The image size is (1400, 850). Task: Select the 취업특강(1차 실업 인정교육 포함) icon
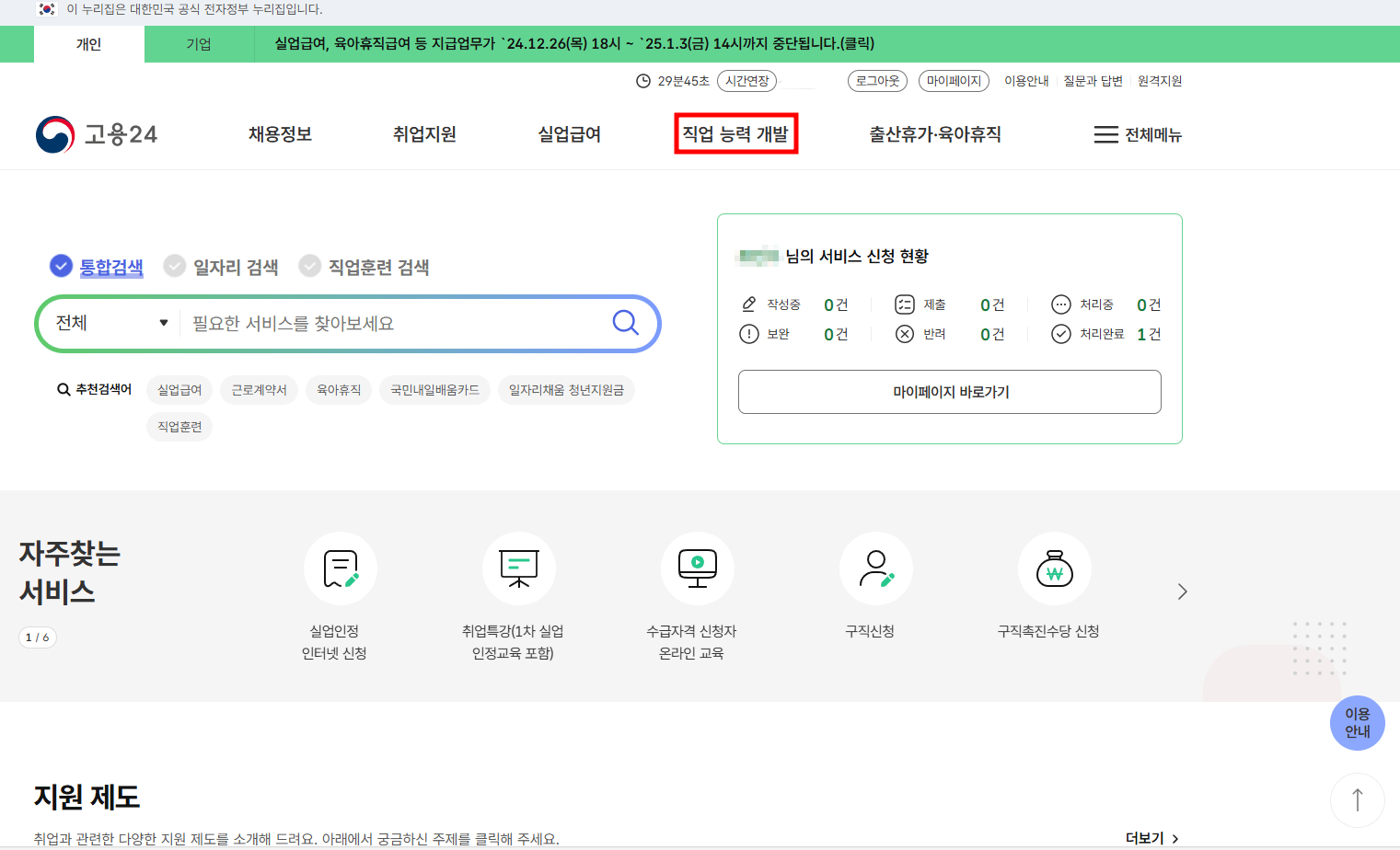[x=519, y=569]
